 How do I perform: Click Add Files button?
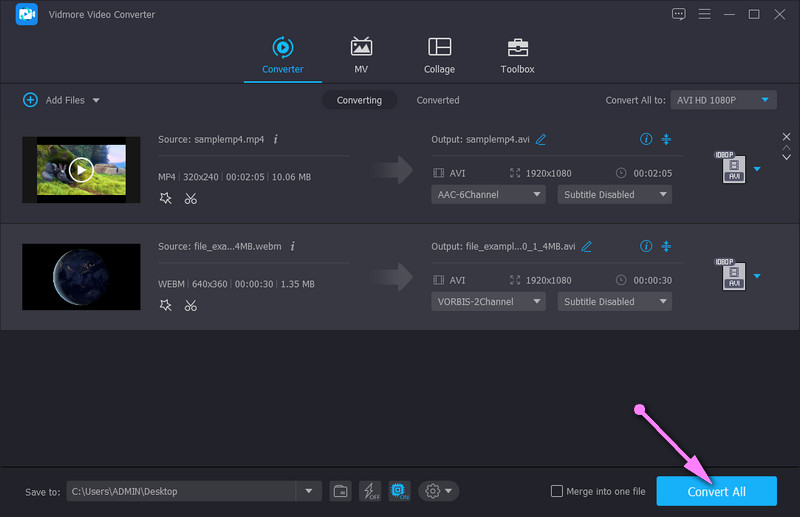(60, 100)
